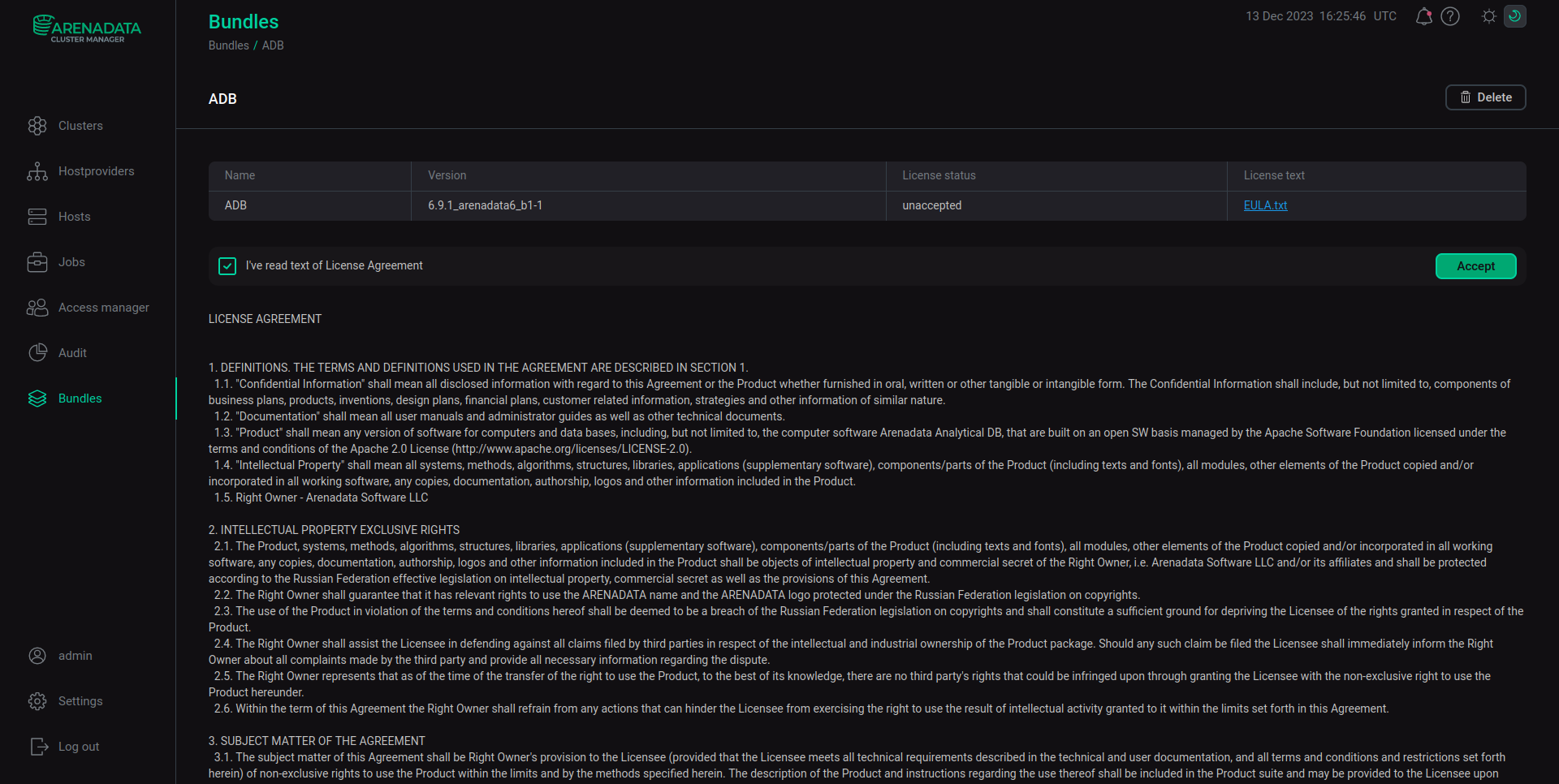Click the Access manager users icon
Image resolution: width=1559 pixels, height=784 pixels.
(x=37, y=308)
